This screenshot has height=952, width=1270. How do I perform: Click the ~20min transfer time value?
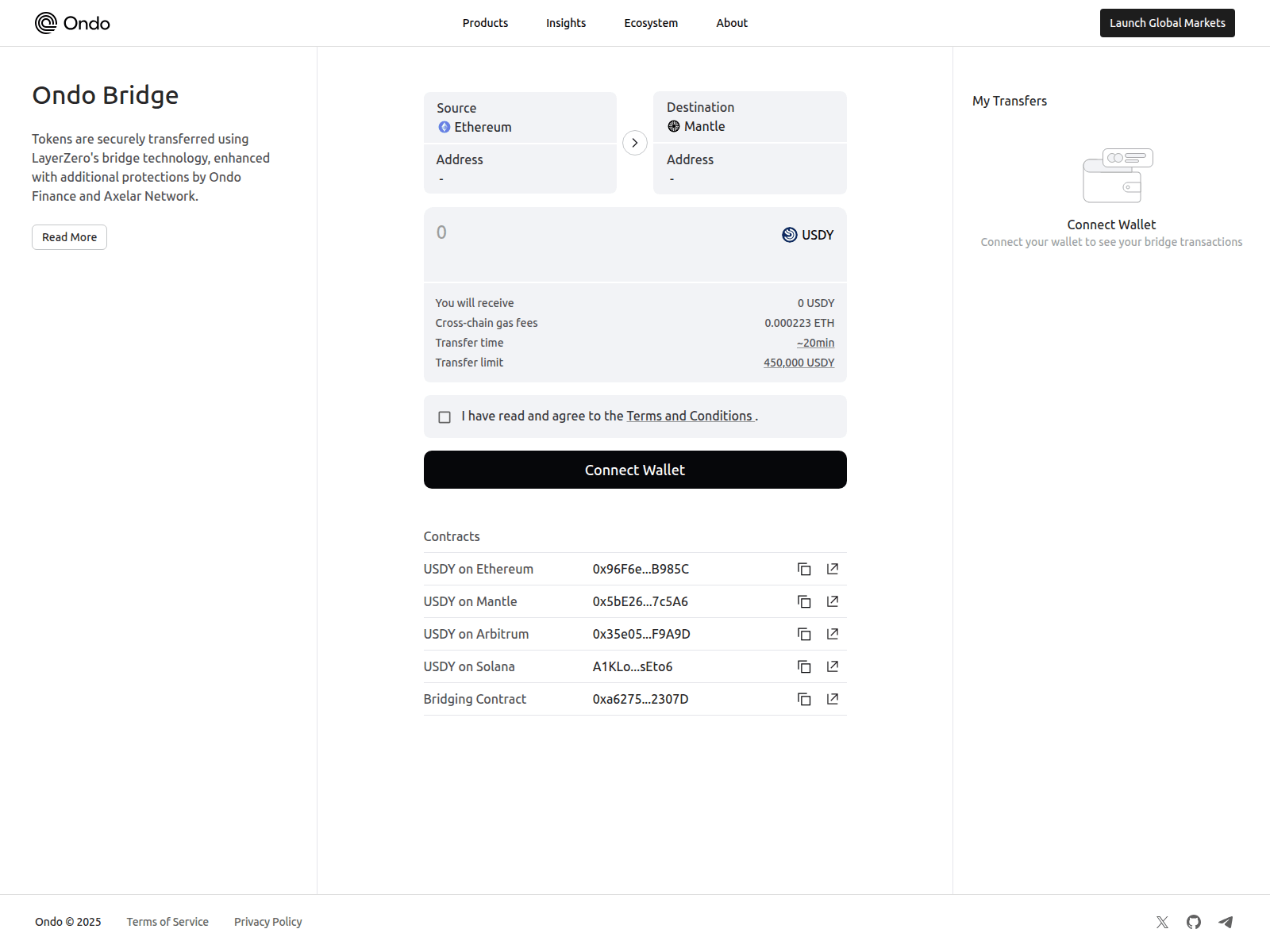[815, 343]
